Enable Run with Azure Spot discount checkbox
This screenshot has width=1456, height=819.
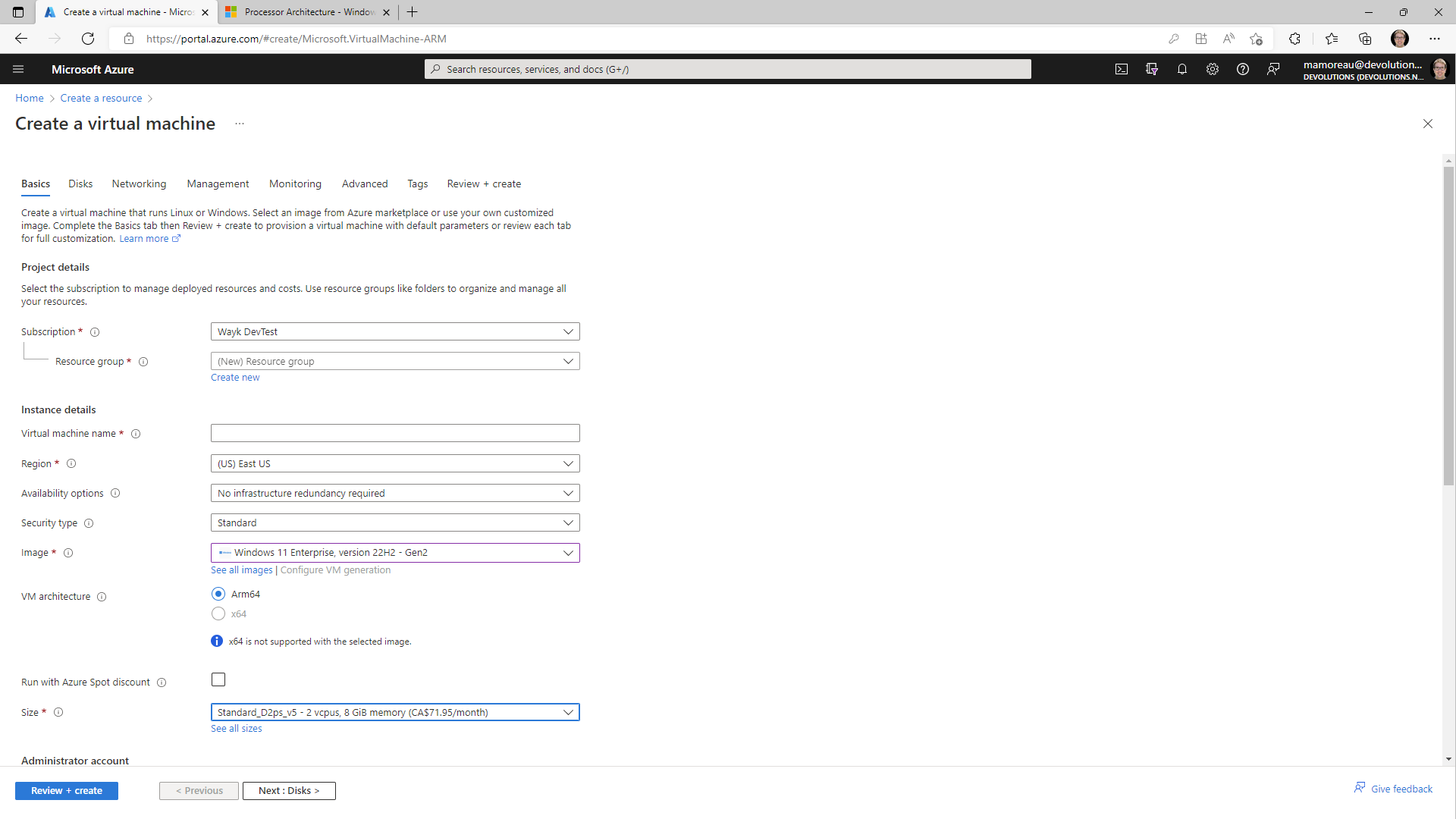point(218,679)
